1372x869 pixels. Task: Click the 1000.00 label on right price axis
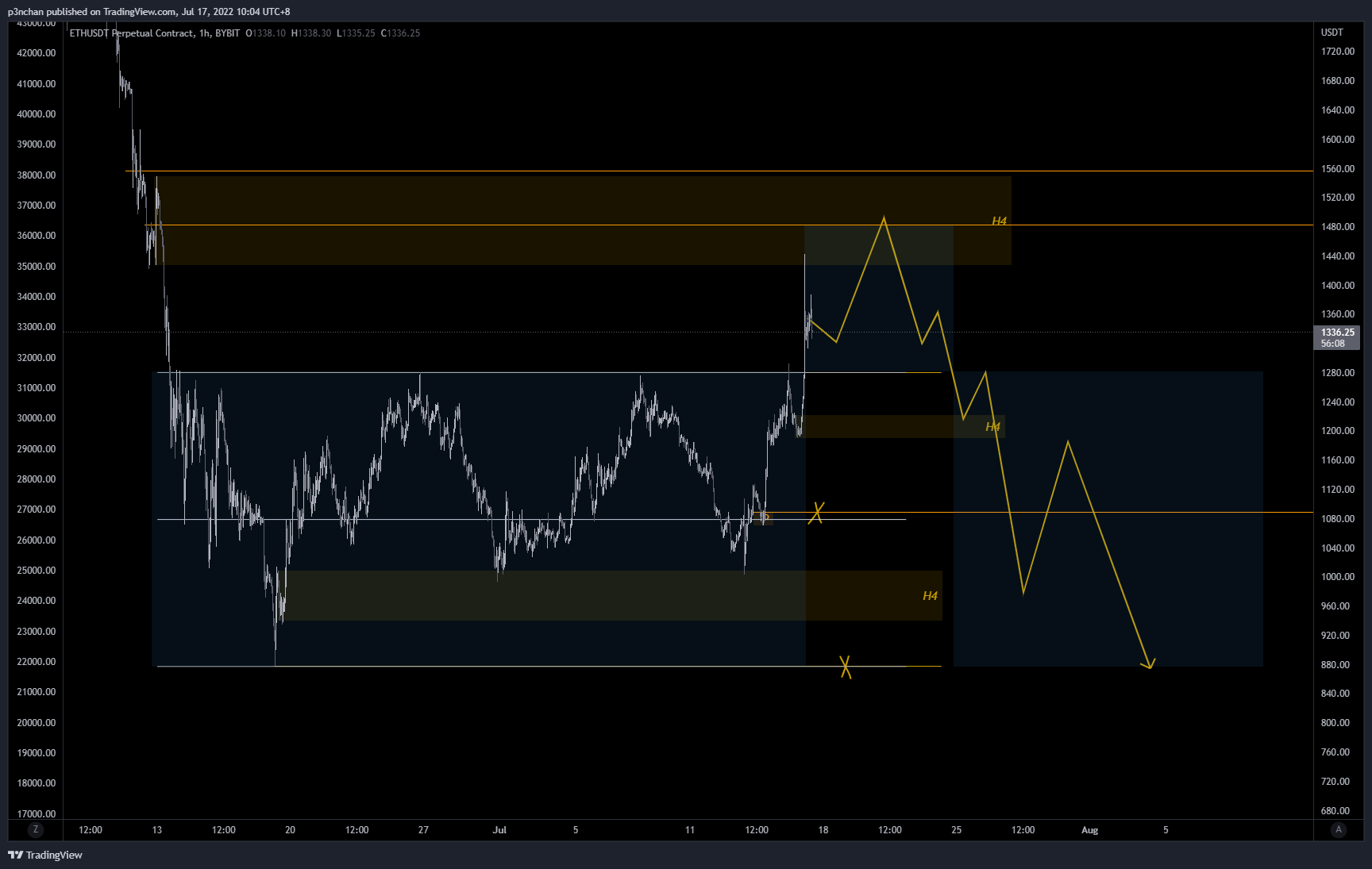coord(1337,577)
